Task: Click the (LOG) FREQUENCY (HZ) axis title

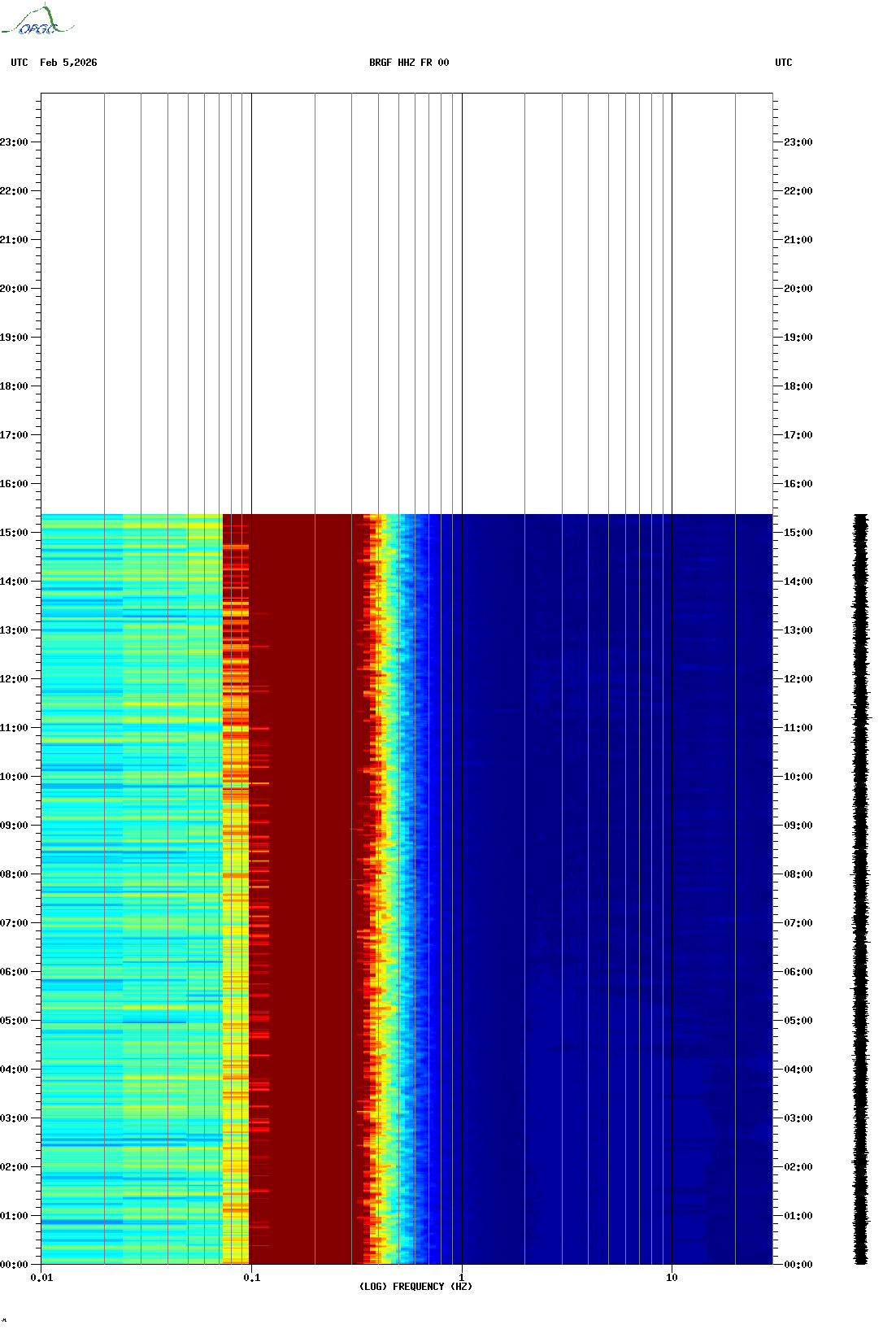Action: pyautogui.click(x=415, y=1287)
